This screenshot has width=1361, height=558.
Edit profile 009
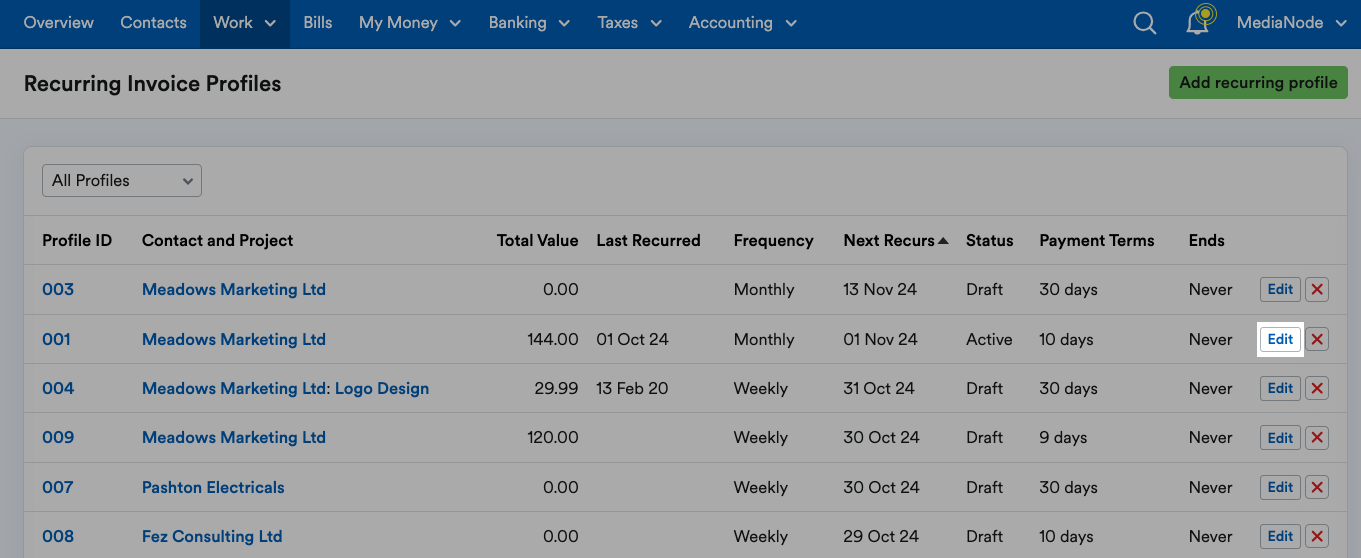point(1280,438)
